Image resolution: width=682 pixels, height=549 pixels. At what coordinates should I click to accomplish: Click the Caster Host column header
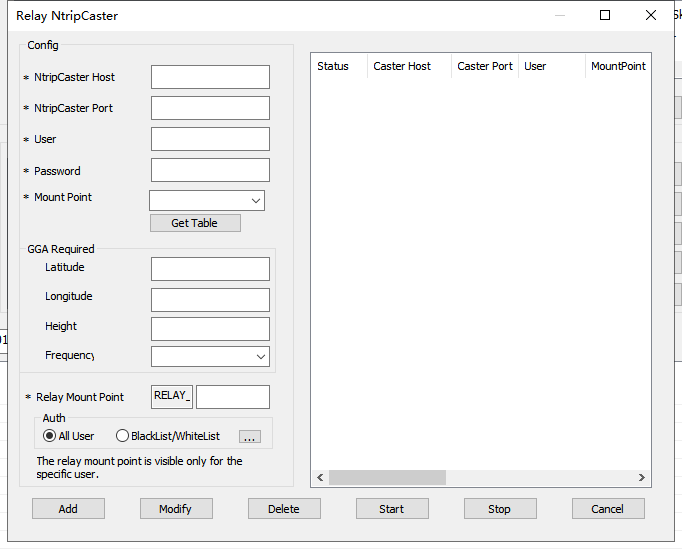point(409,66)
